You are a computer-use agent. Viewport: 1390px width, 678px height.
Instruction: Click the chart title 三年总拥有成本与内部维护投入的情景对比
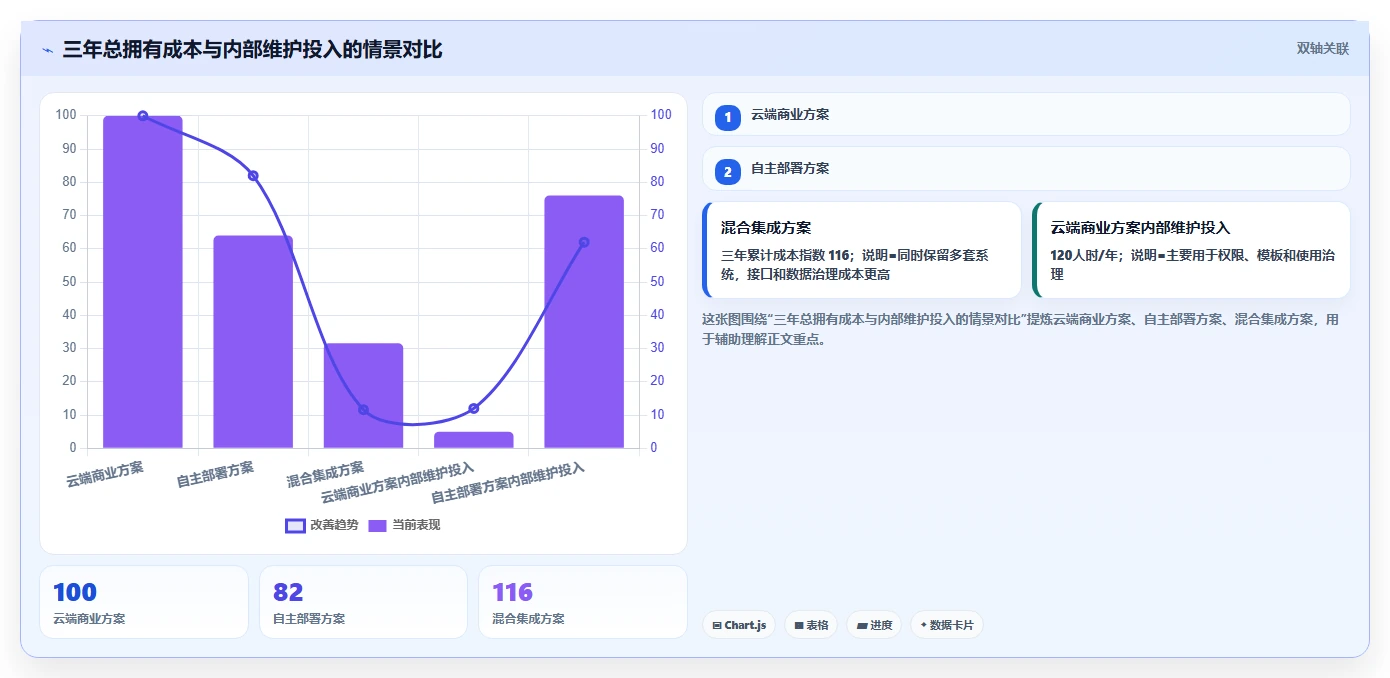pos(252,49)
